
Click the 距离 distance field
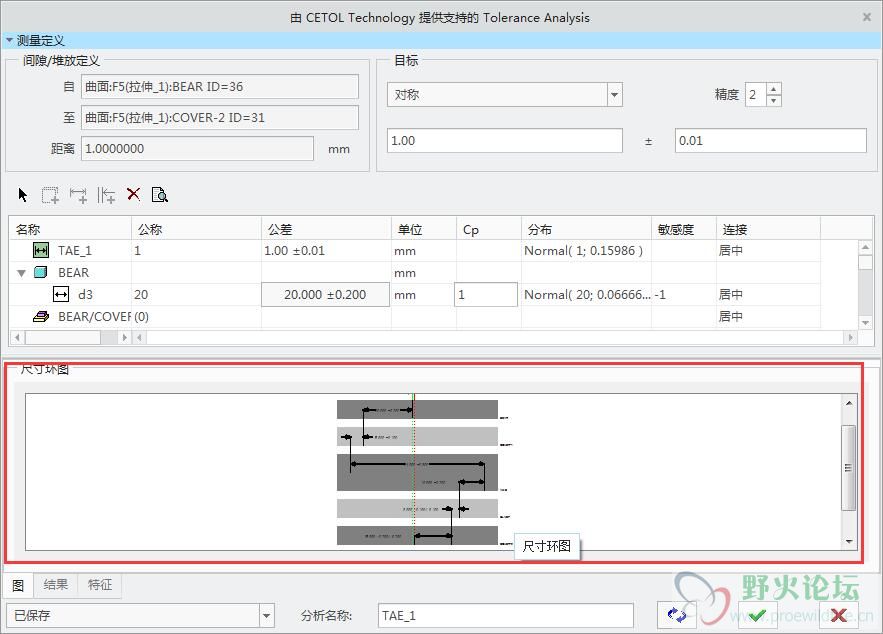point(197,149)
